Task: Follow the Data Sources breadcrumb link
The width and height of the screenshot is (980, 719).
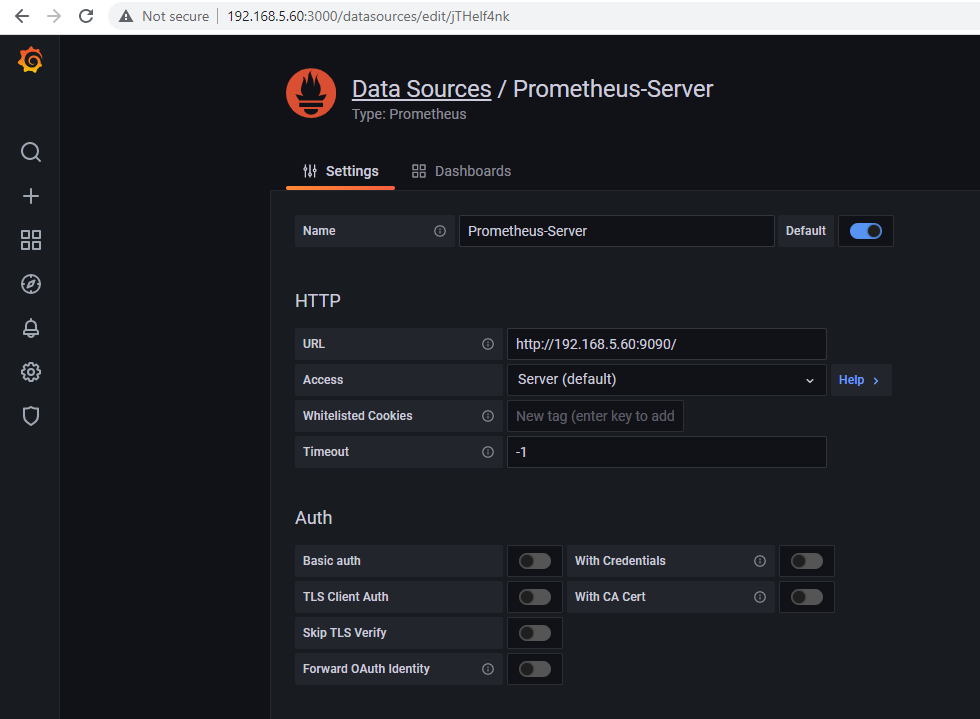Action: [x=422, y=89]
